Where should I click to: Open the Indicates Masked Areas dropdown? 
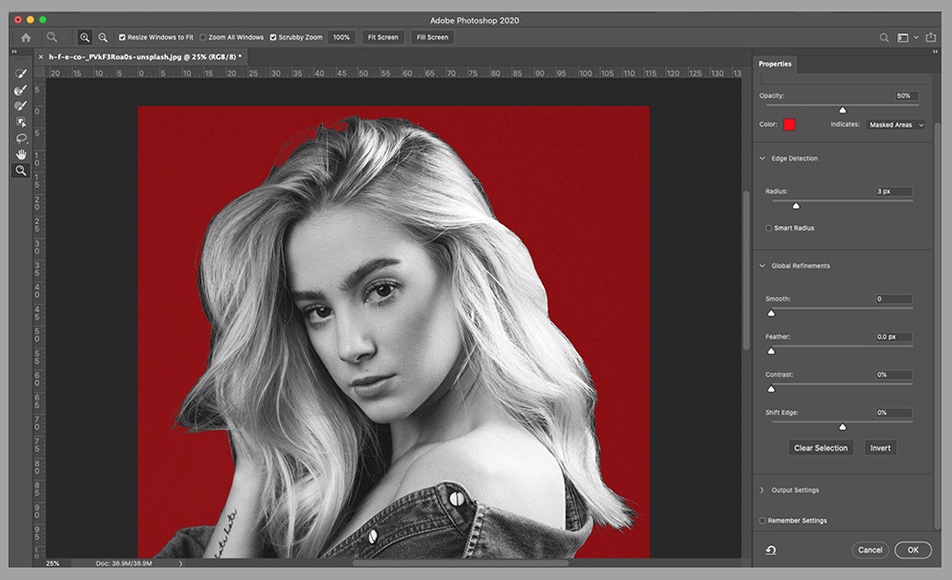coord(896,125)
